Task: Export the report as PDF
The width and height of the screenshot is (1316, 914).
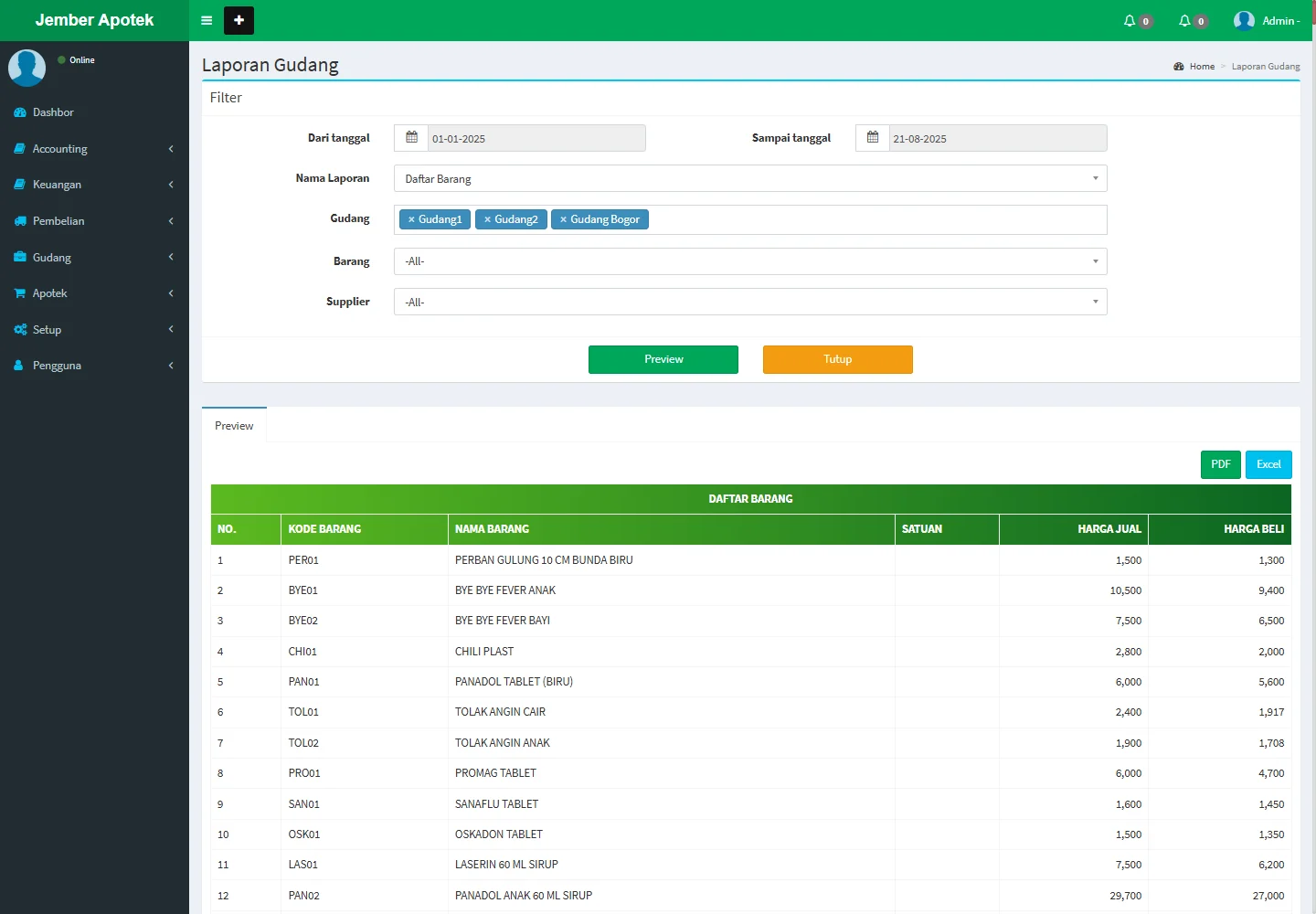Action: click(x=1220, y=464)
